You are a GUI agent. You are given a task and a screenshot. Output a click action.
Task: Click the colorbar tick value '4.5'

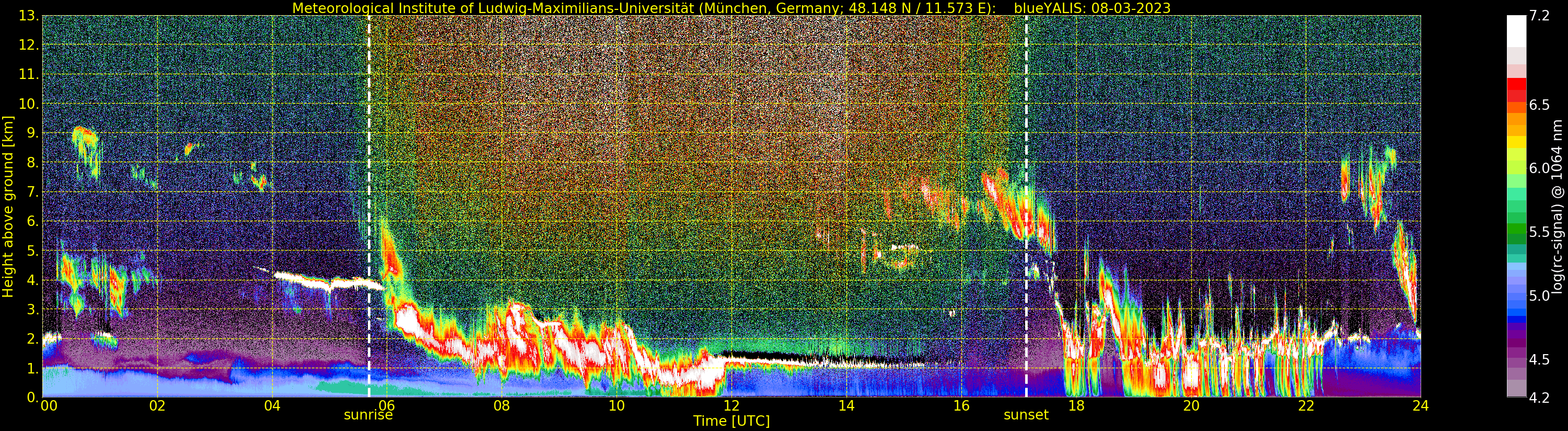[1539, 360]
